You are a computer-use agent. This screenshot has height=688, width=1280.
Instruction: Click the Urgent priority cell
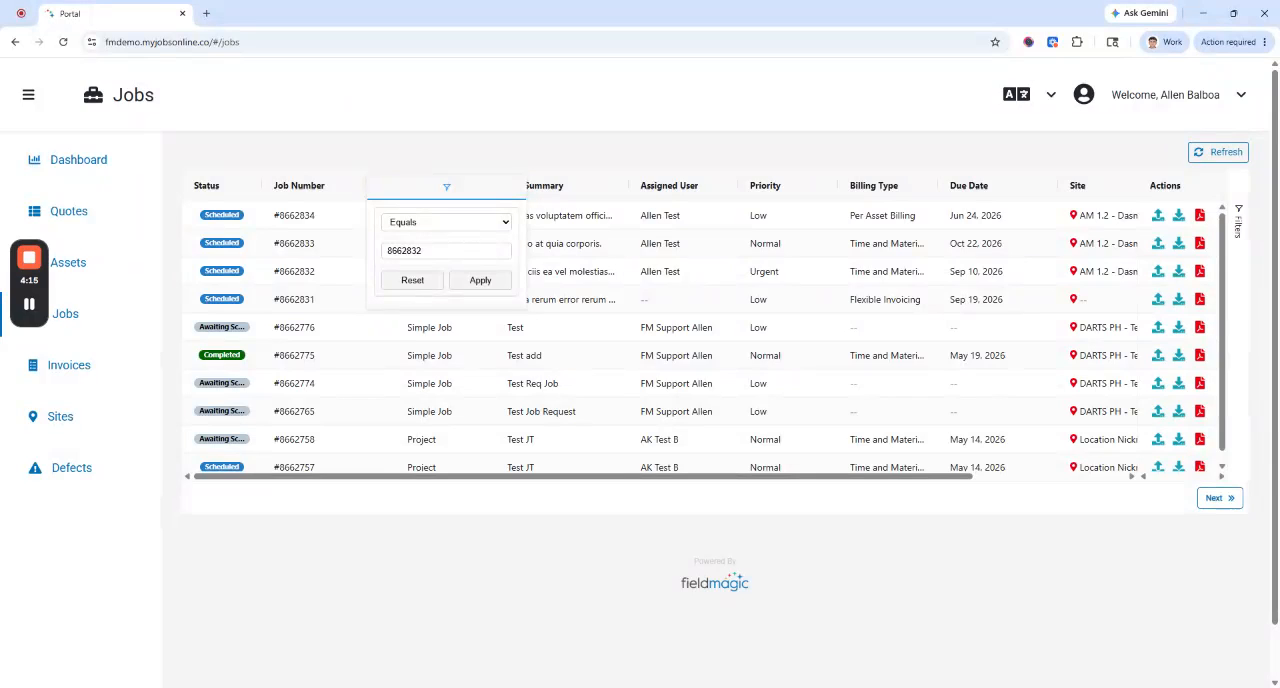click(x=764, y=271)
